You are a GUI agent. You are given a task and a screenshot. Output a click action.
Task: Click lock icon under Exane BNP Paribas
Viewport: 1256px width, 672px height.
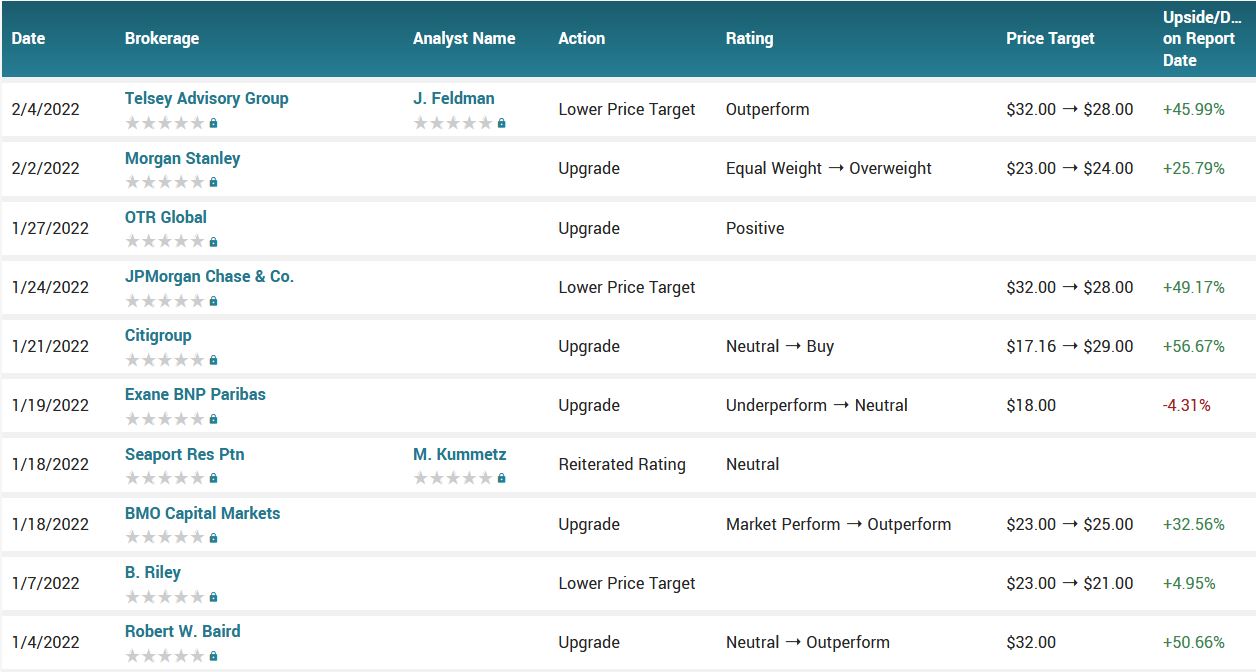coord(213,419)
